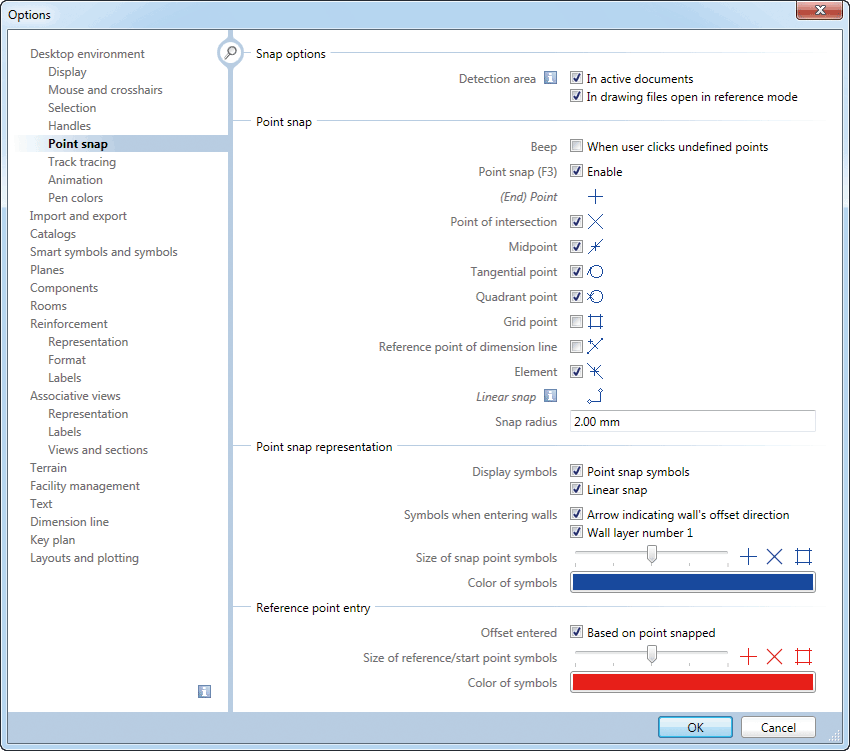
Task: Click blue cross preview symbol
Action: tap(775, 557)
